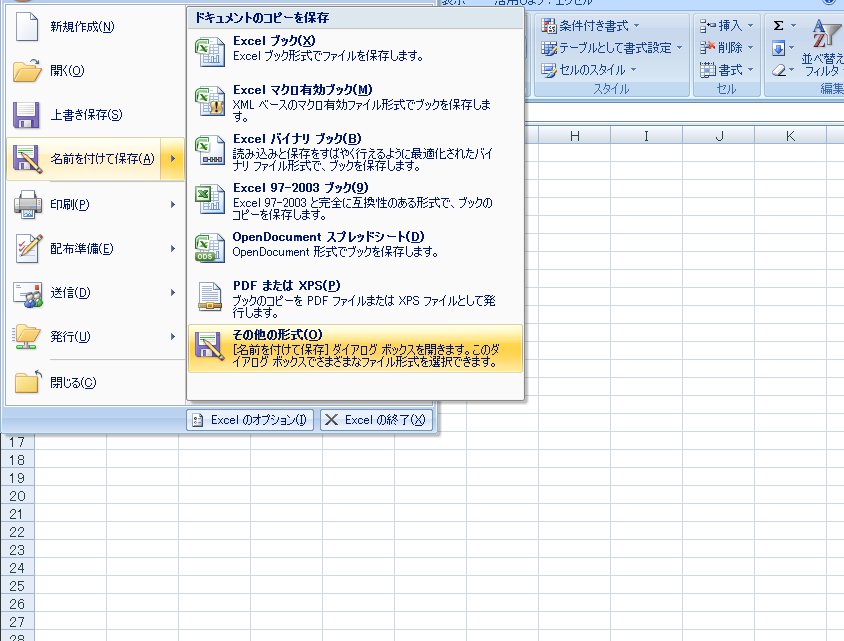Screen dimensions: 844x641
Task: Click the Excel バイナリ ブック icon
Action: click(210, 150)
